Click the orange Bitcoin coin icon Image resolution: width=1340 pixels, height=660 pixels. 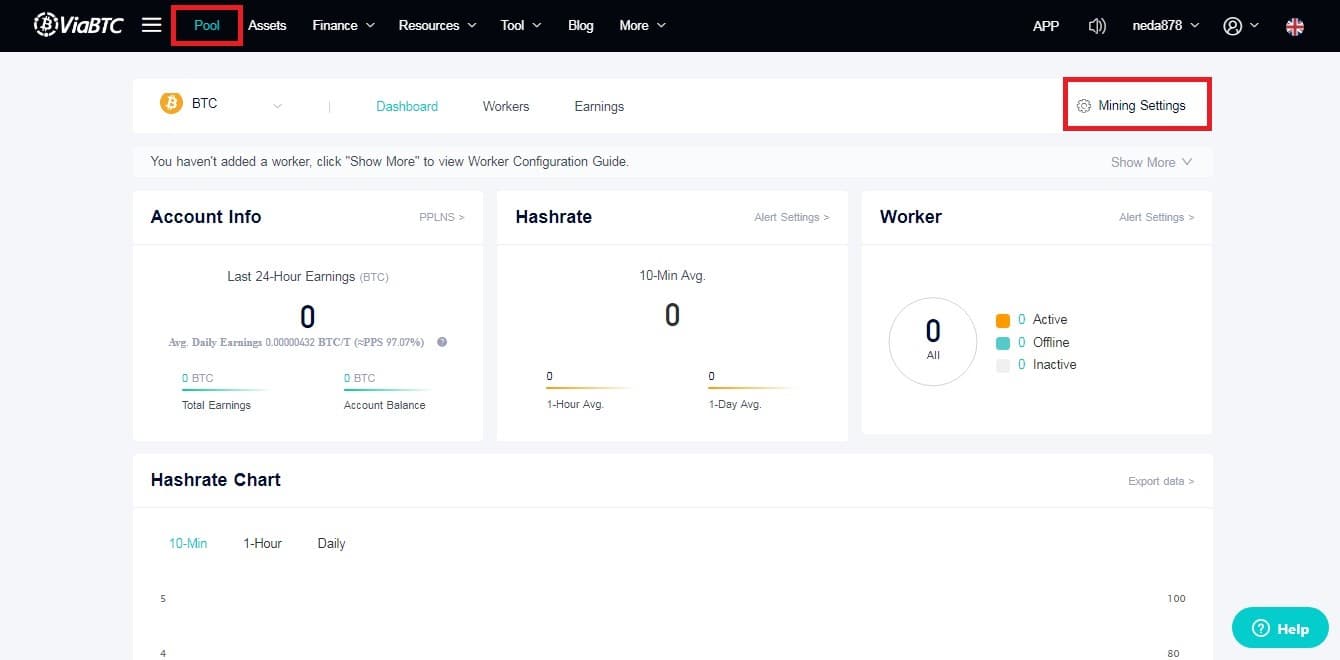[x=171, y=103]
